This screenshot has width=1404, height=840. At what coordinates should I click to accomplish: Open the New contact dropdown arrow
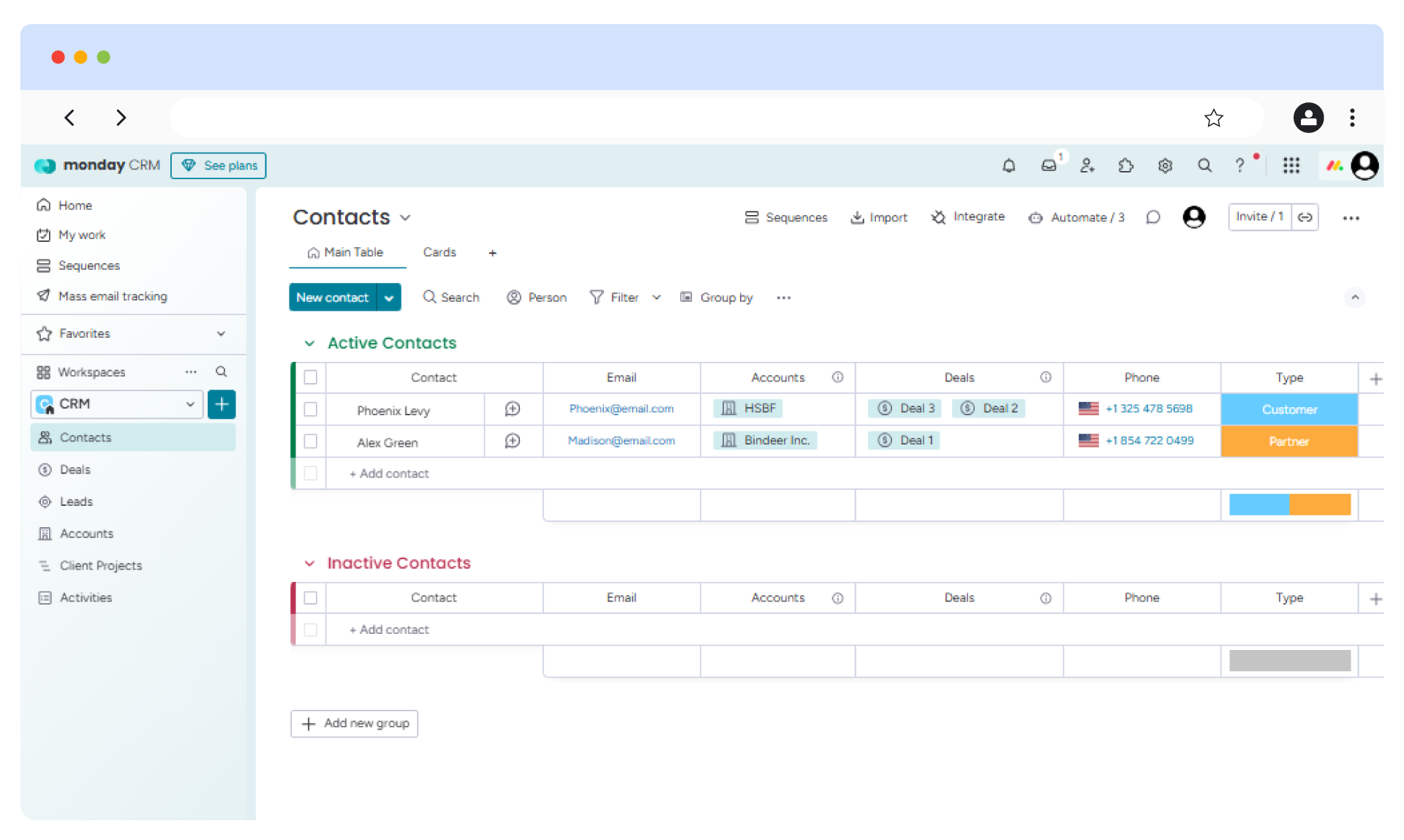389,298
